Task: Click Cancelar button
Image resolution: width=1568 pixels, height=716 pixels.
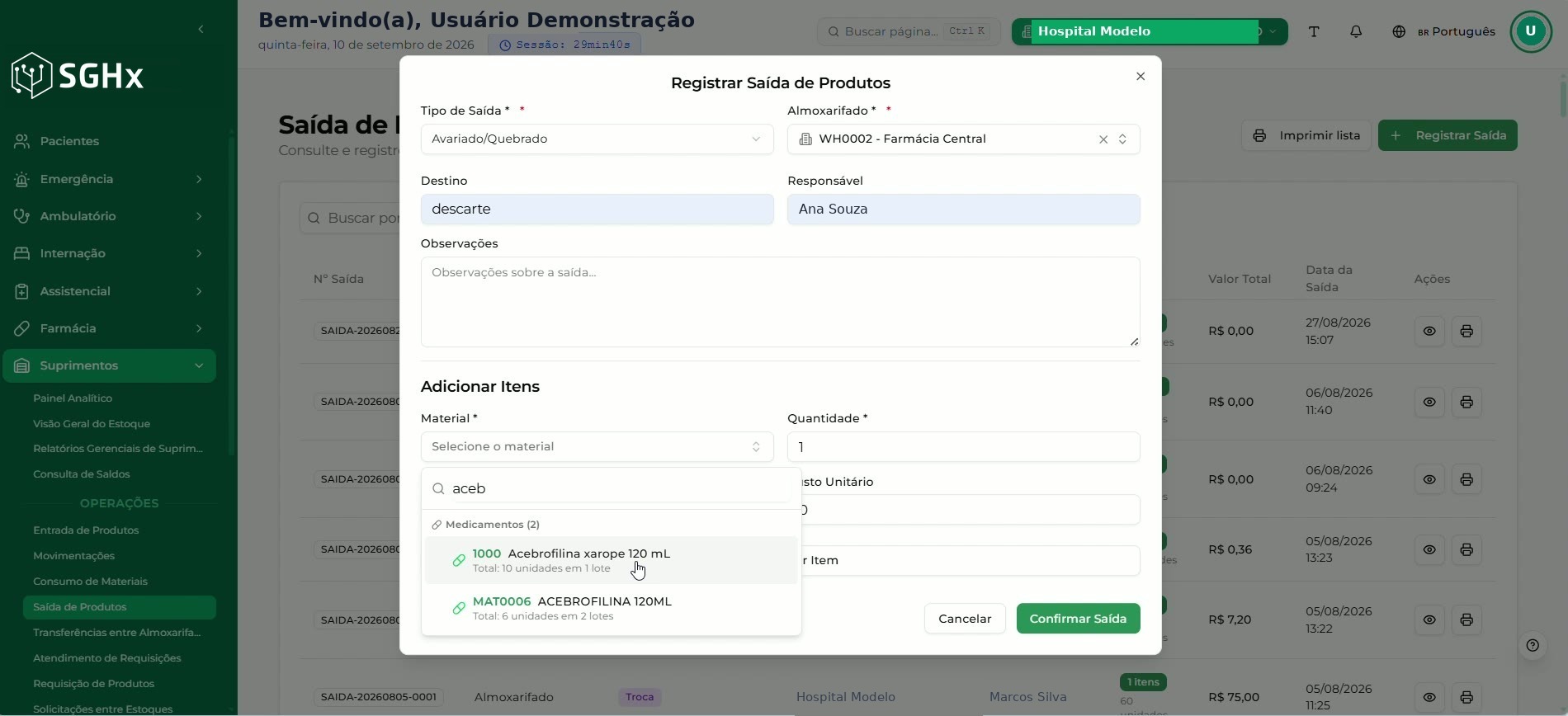Action: click(965, 619)
